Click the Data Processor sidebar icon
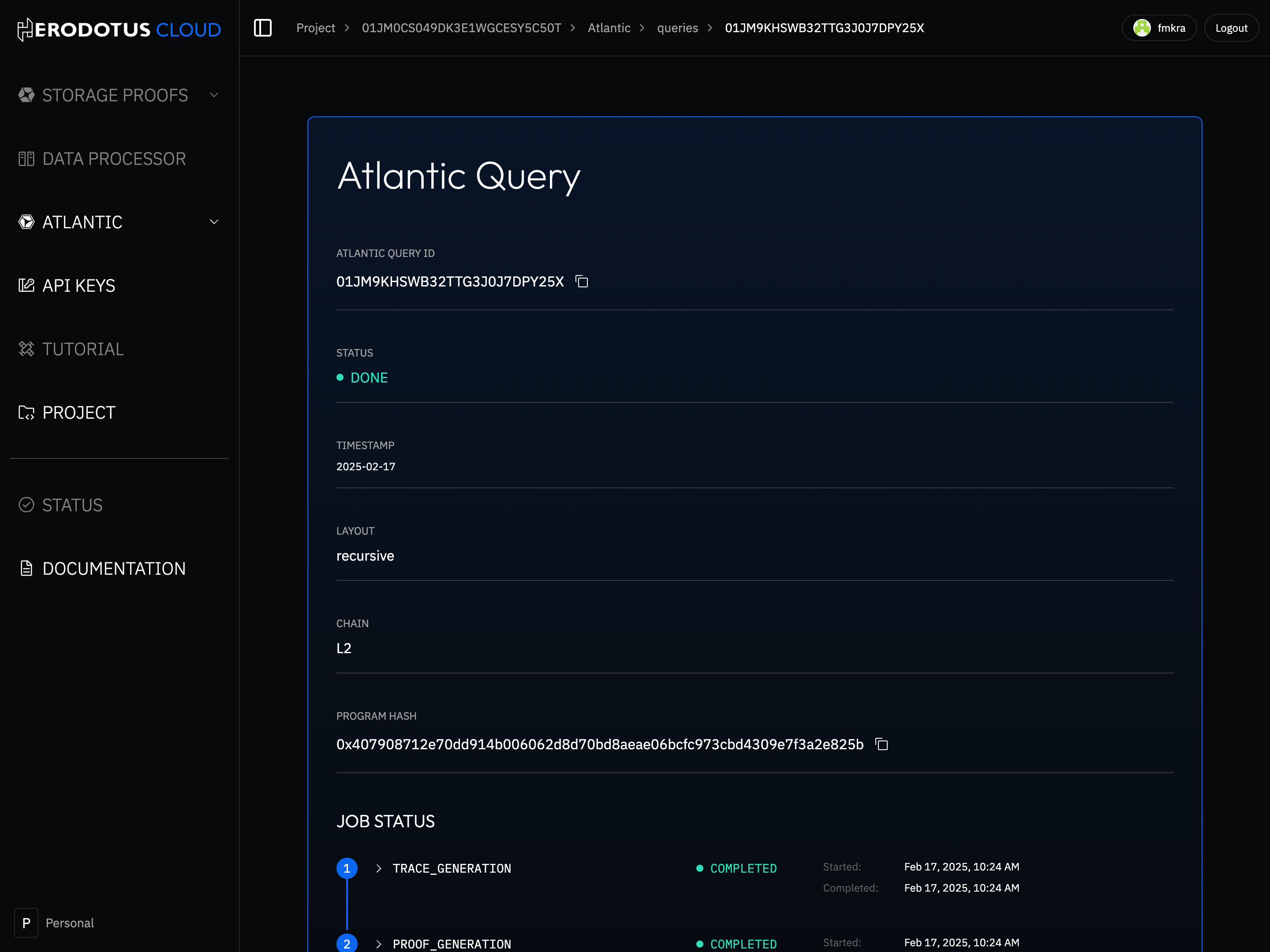This screenshot has height=952, width=1270. tap(26, 158)
